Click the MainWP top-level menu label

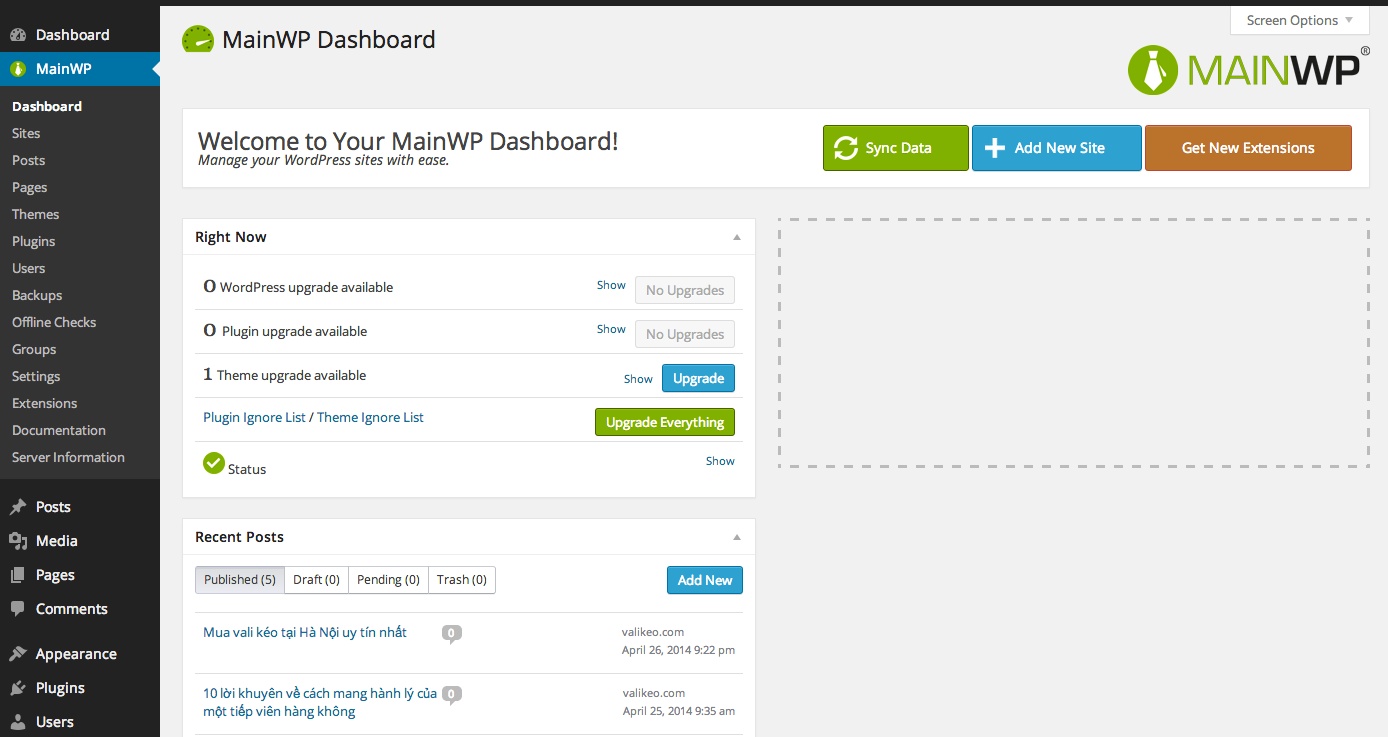pyautogui.click(x=64, y=69)
